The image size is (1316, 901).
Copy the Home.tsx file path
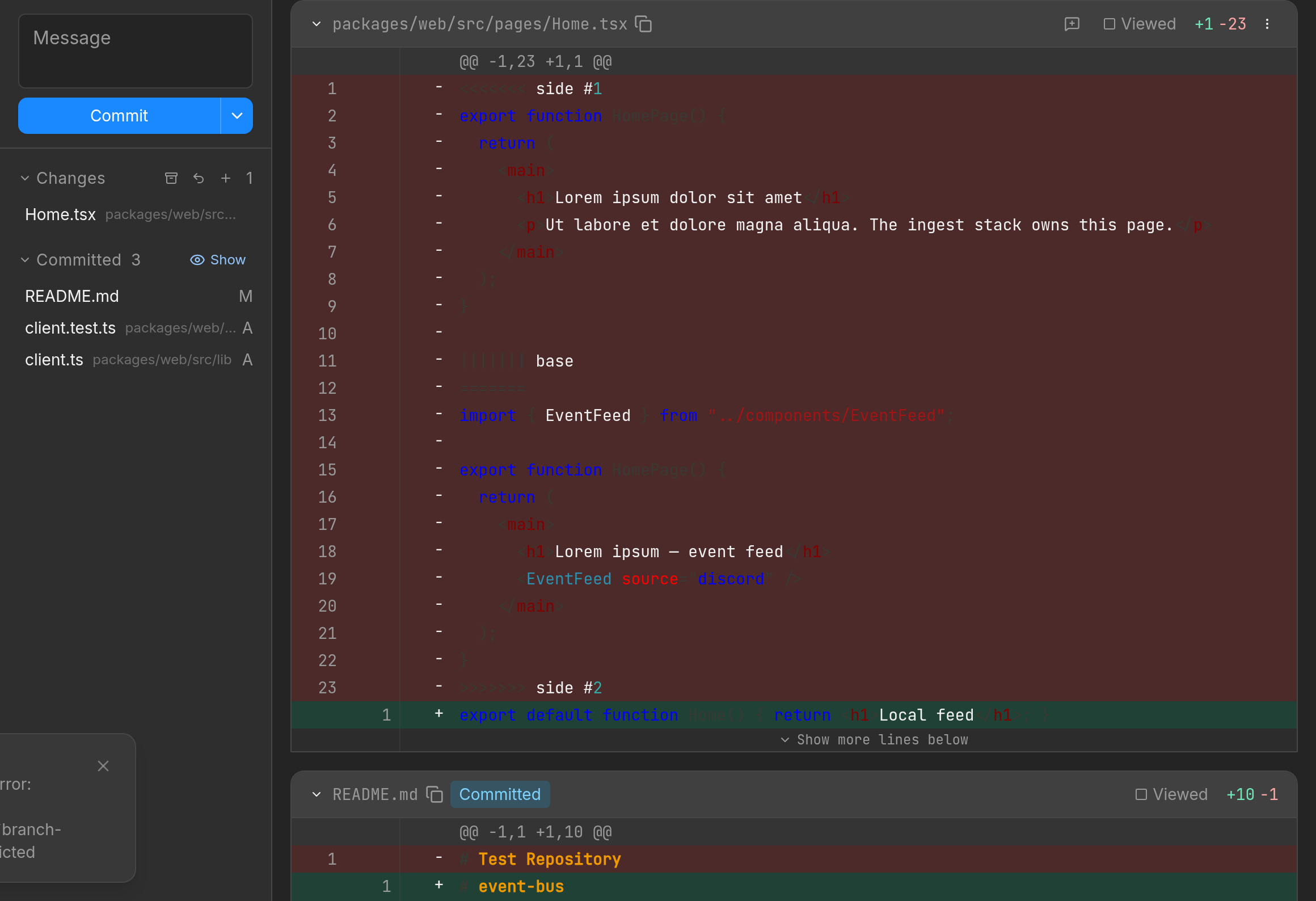[643, 24]
